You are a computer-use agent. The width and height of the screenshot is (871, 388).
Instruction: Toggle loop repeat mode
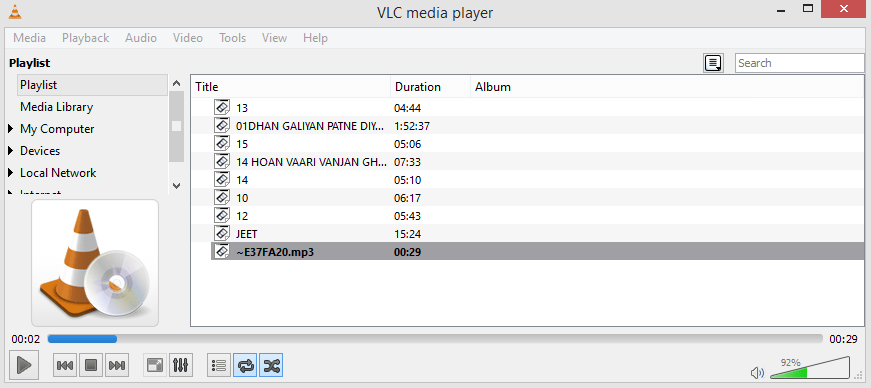[x=245, y=365]
